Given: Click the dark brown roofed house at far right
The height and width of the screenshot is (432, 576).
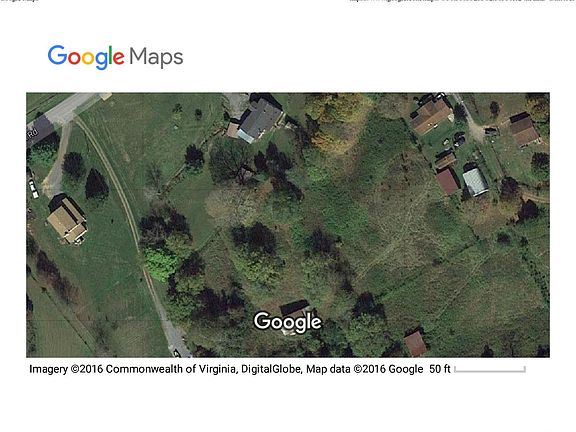Looking at the screenshot, I should coord(525,130).
